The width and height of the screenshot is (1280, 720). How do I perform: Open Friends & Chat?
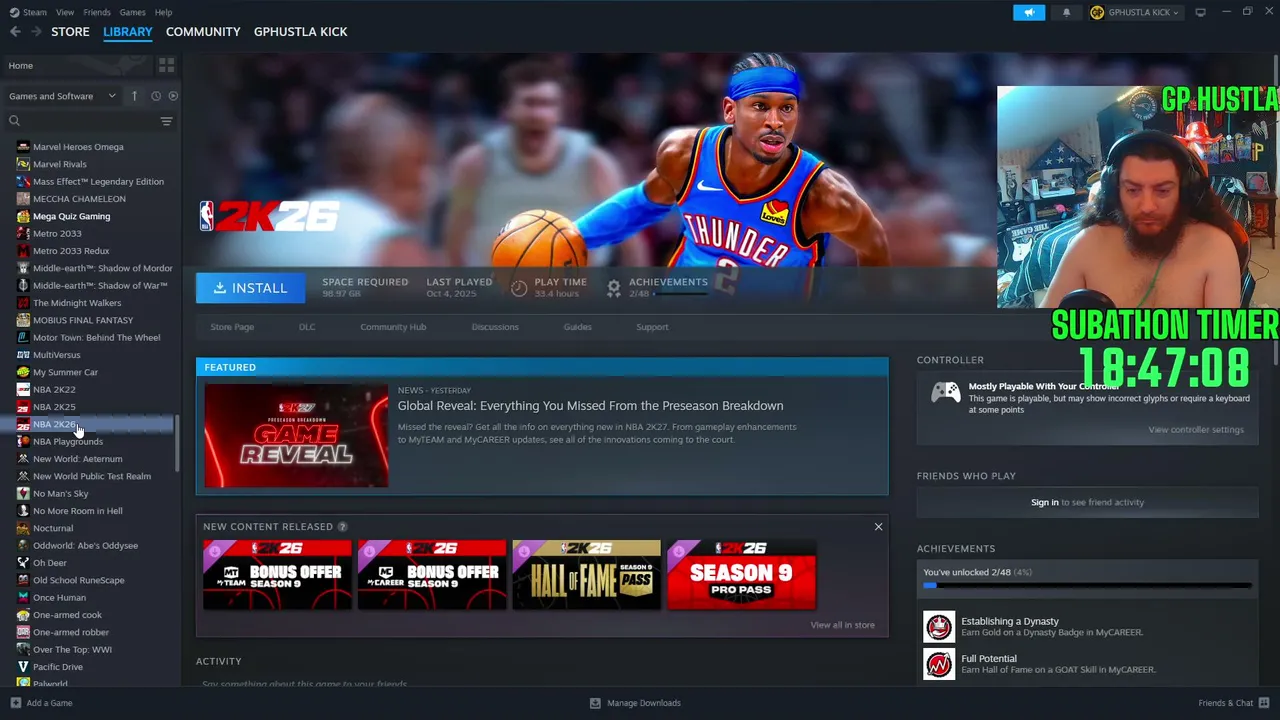[x=1232, y=703]
